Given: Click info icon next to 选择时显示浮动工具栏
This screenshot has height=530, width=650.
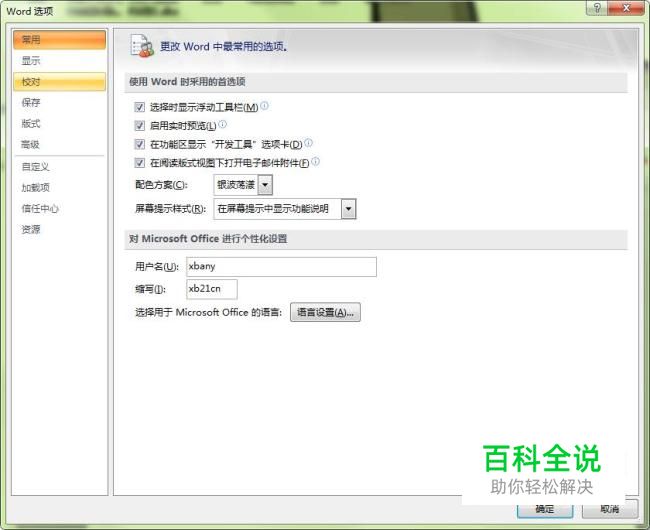Looking at the screenshot, I should click(x=264, y=106).
